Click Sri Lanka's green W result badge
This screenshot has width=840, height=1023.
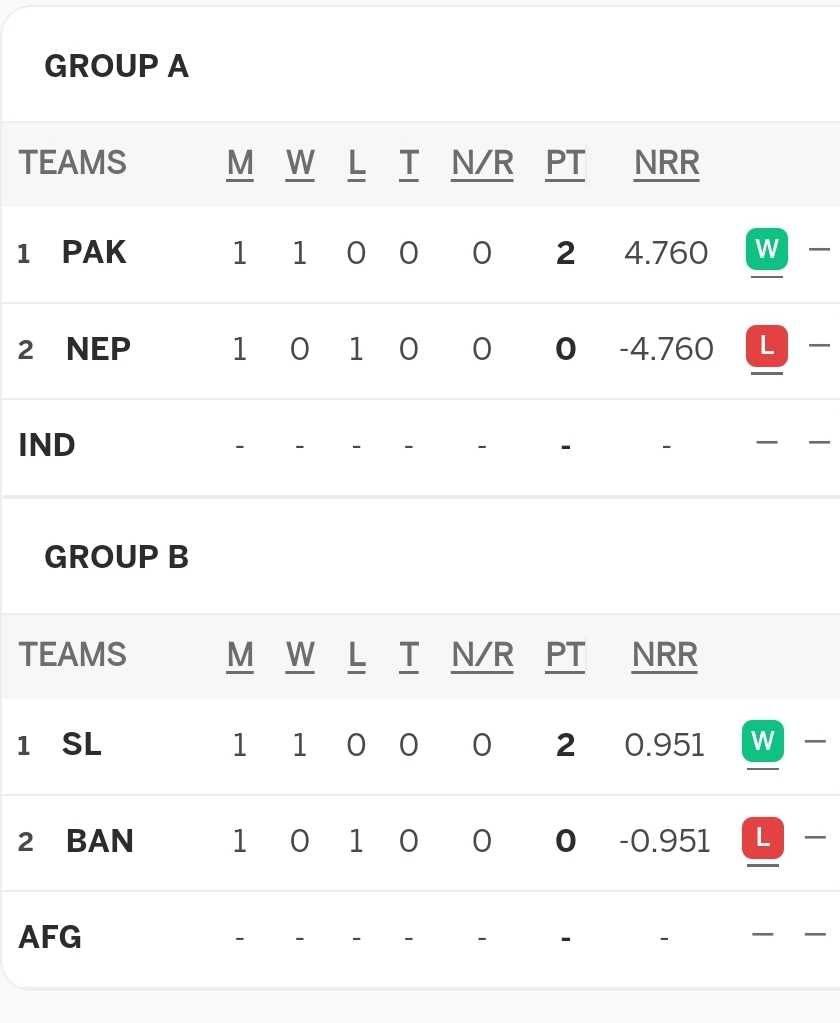pyautogui.click(x=762, y=741)
